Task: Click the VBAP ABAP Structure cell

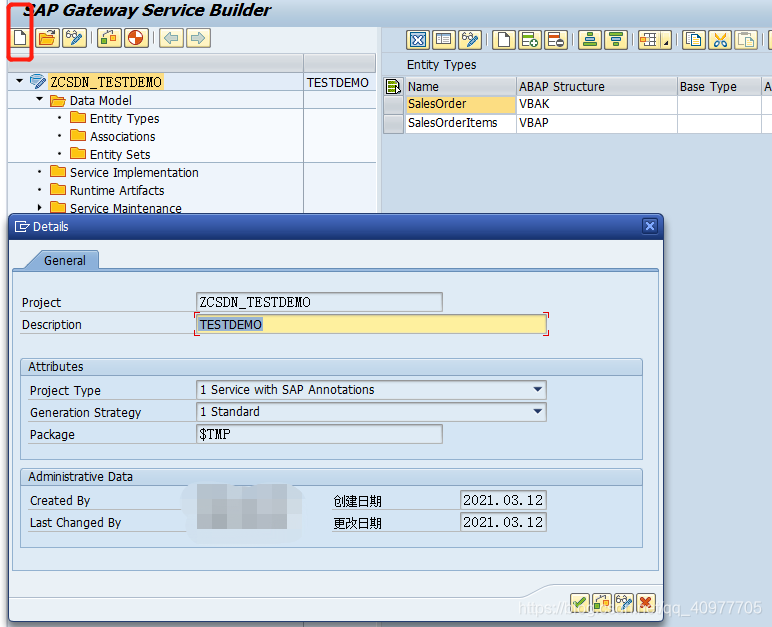Action: pos(596,123)
